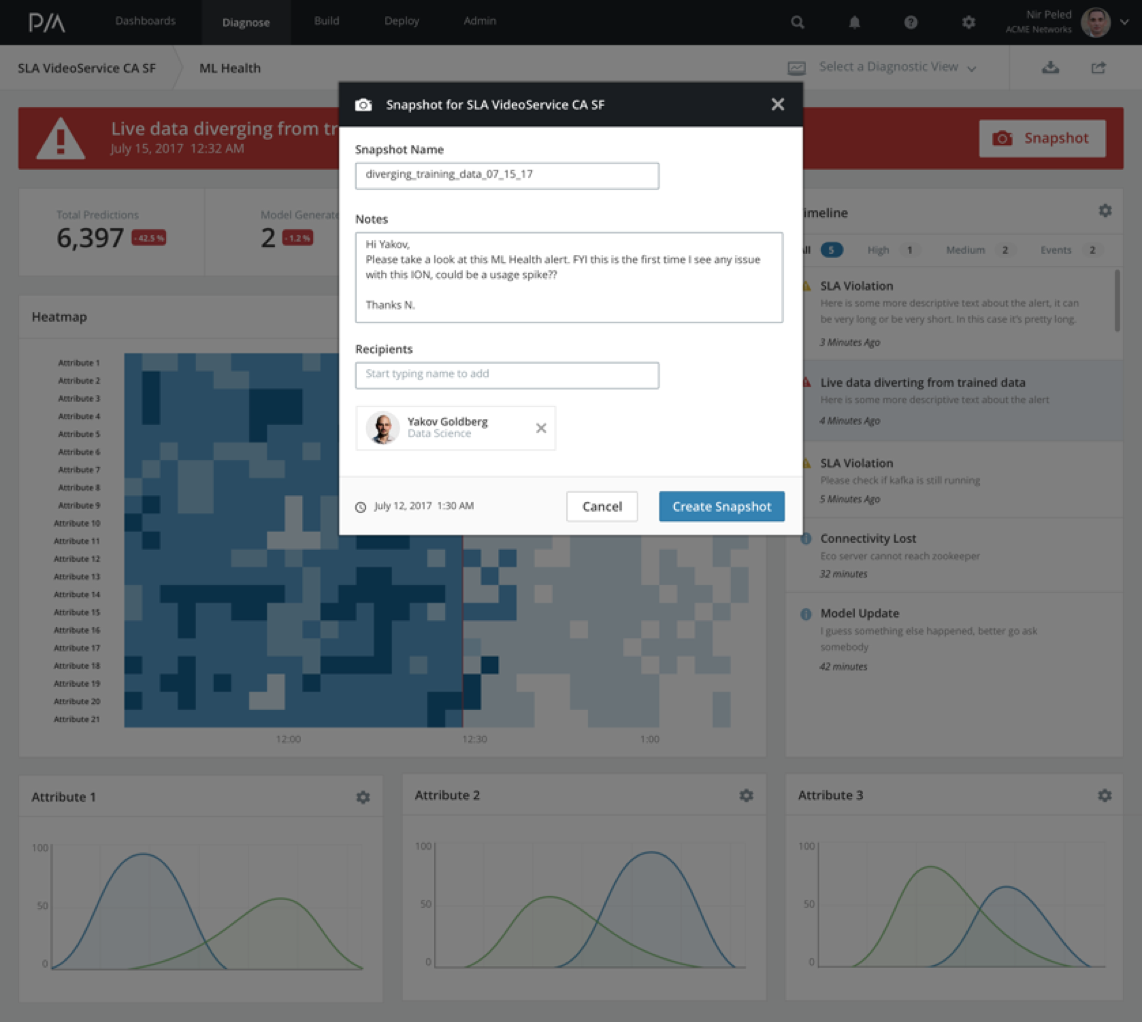1142x1022 pixels.
Task: Click the Heatmap panel title
Action: coord(59,317)
